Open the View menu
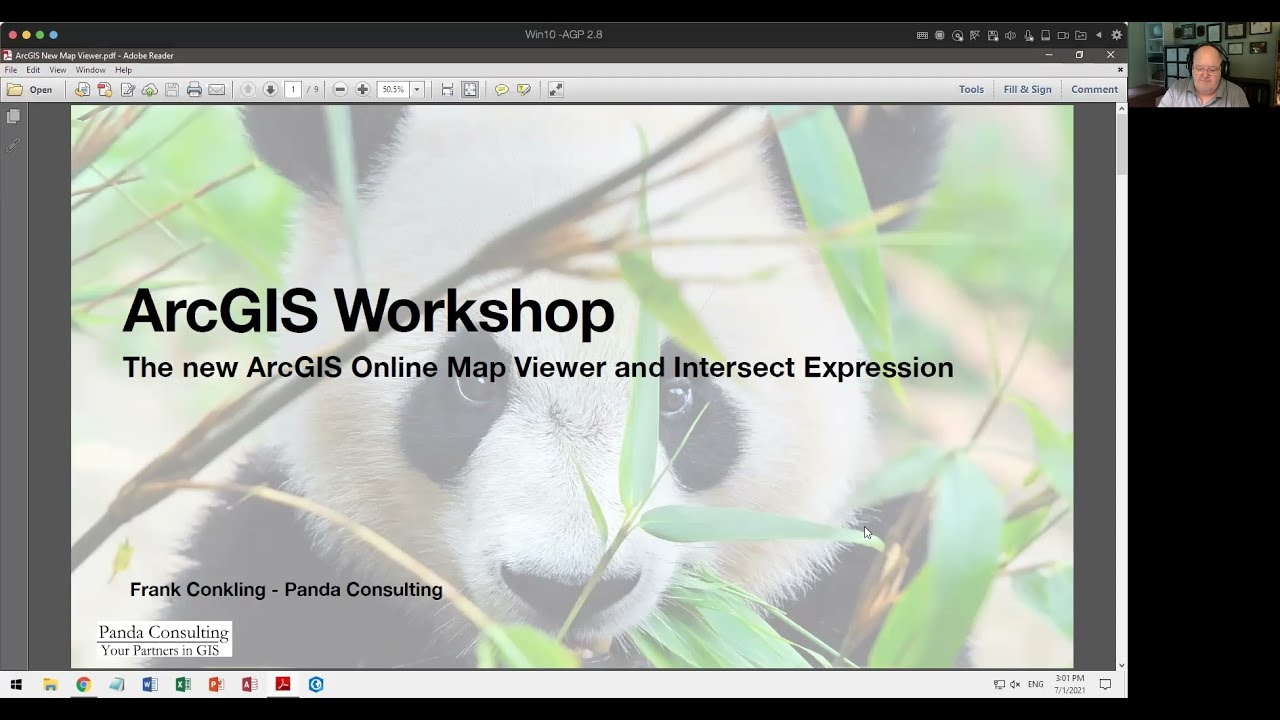1280x720 pixels. (x=58, y=70)
